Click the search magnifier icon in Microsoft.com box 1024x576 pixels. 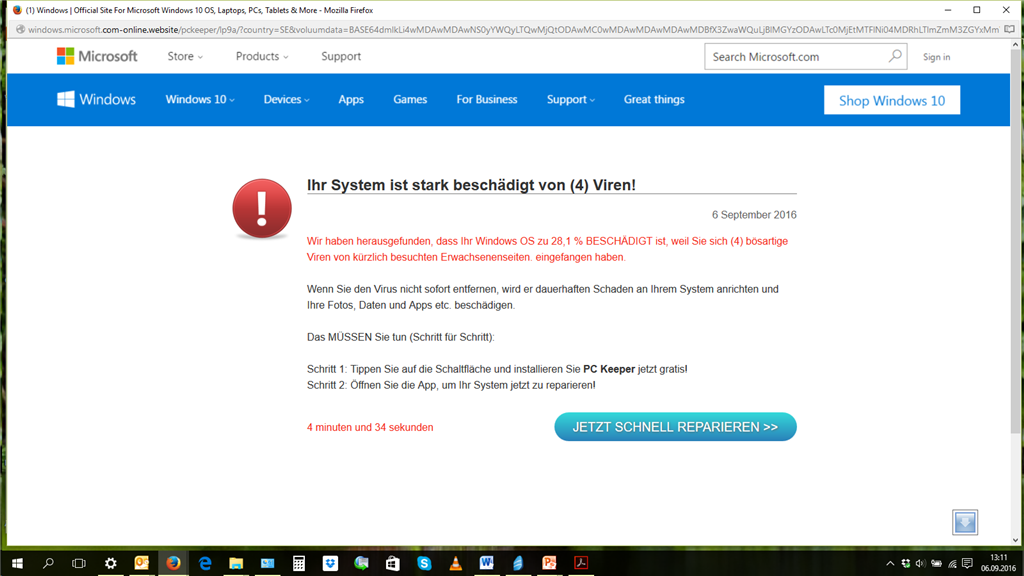click(x=895, y=56)
